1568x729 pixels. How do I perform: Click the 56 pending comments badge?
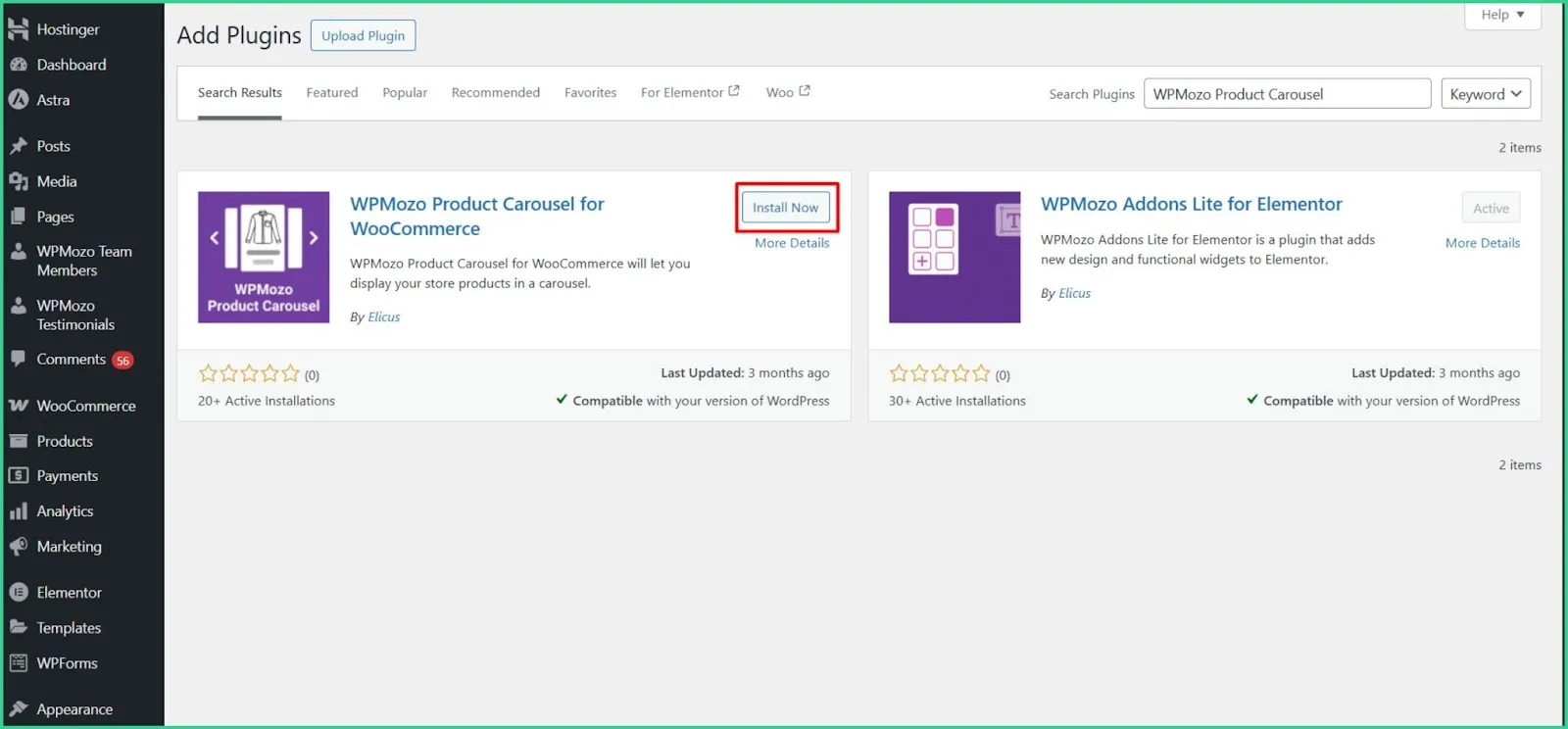122,361
